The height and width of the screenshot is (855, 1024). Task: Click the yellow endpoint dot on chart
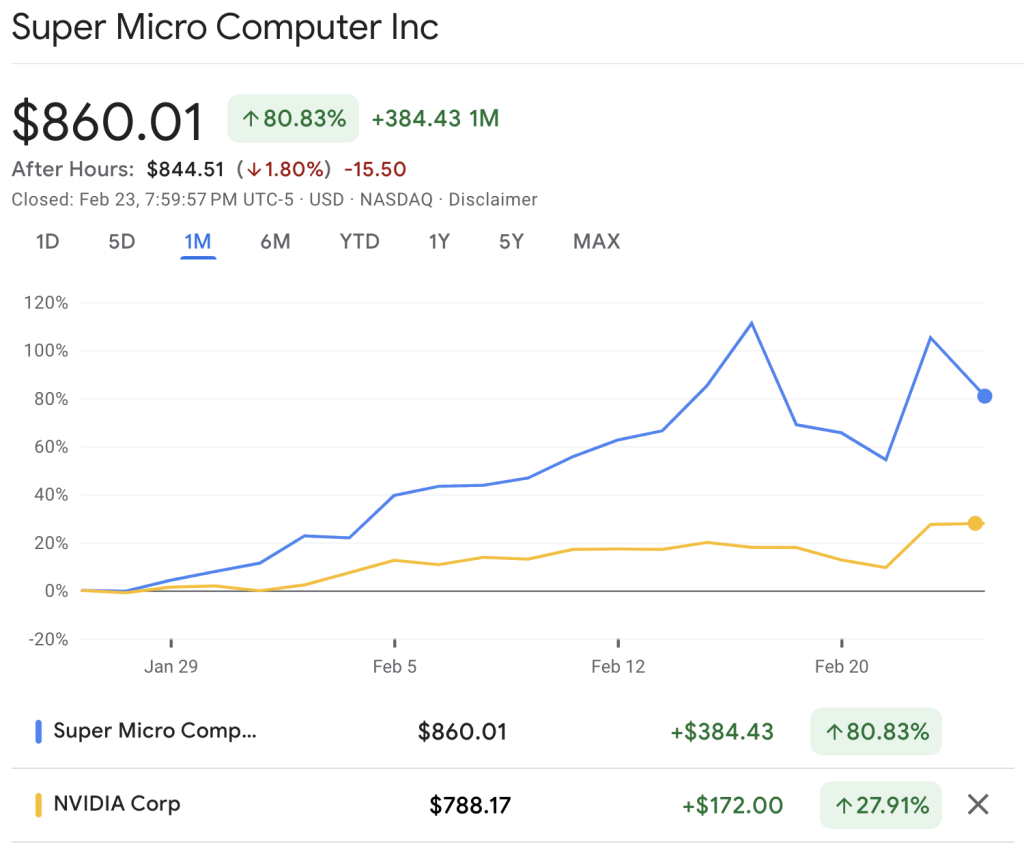[976, 523]
